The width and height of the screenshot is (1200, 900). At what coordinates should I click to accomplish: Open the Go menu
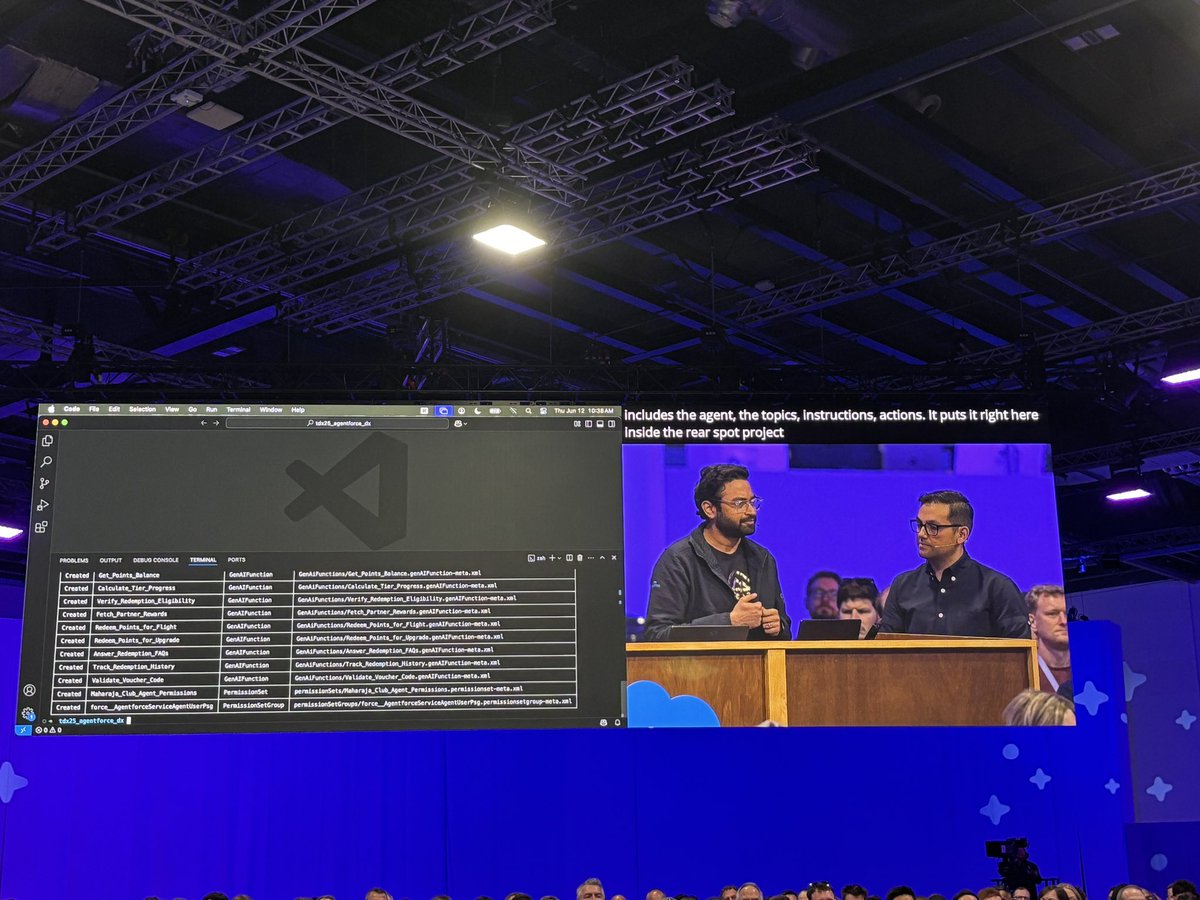click(193, 409)
